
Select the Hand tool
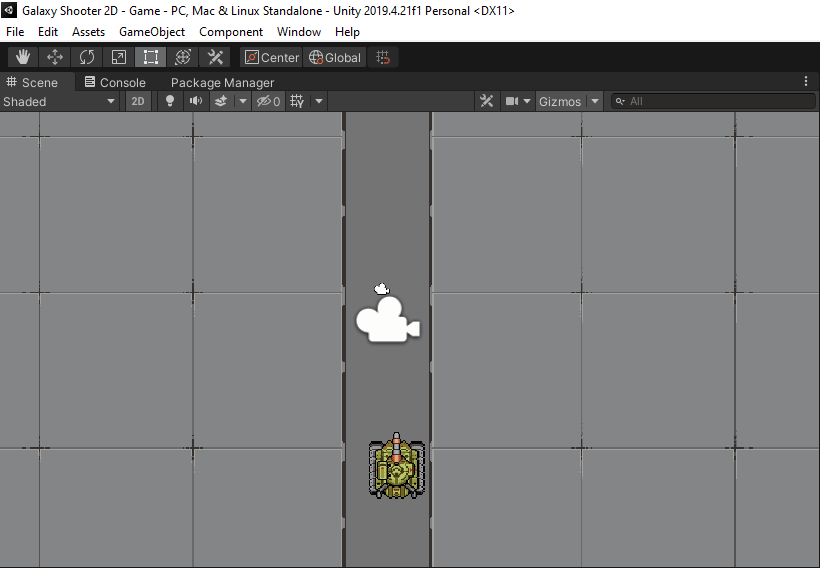pyautogui.click(x=22, y=57)
